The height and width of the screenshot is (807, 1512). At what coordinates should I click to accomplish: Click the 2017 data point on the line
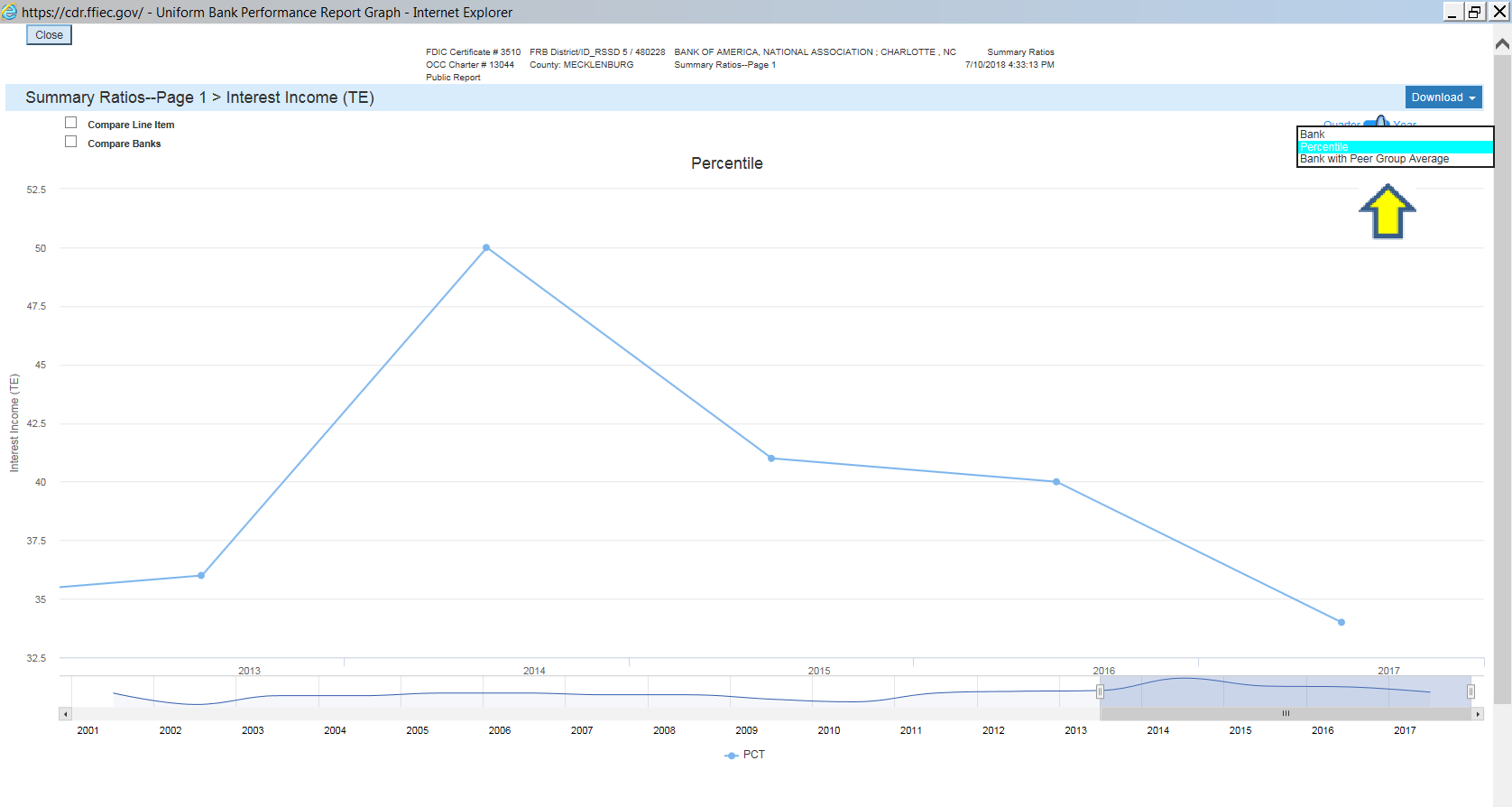coord(1341,622)
